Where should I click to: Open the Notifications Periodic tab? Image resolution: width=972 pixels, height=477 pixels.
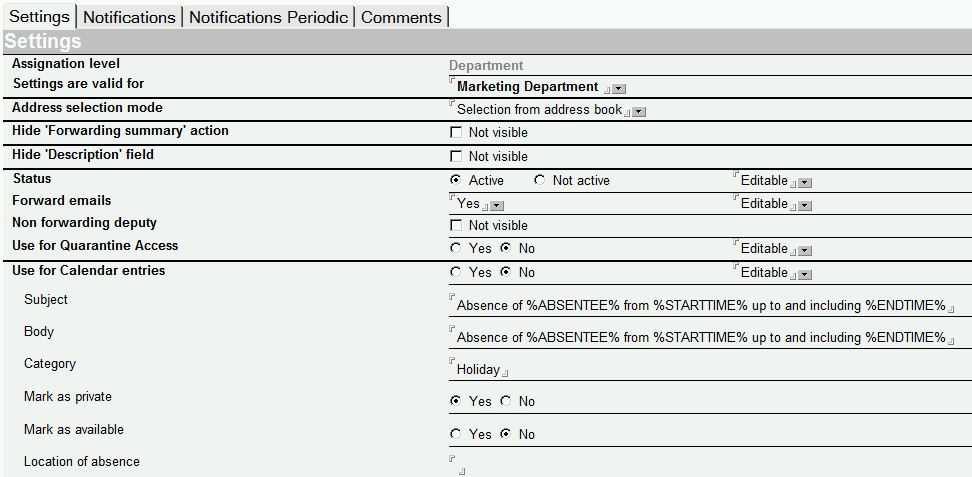(x=268, y=17)
